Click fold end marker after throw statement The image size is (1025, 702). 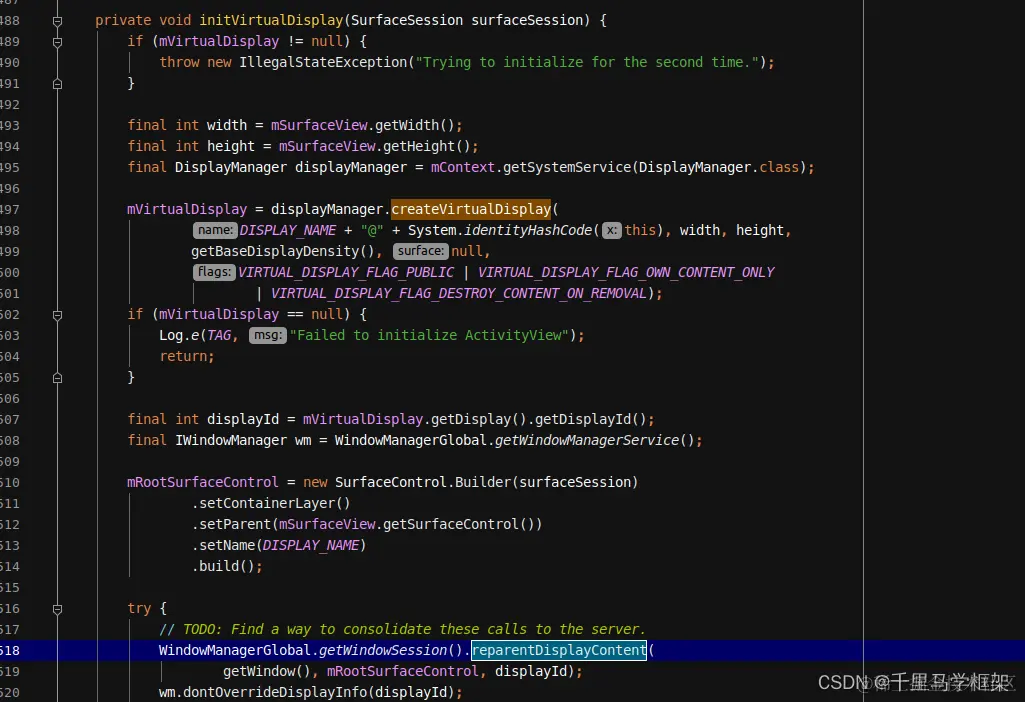[58, 84]
